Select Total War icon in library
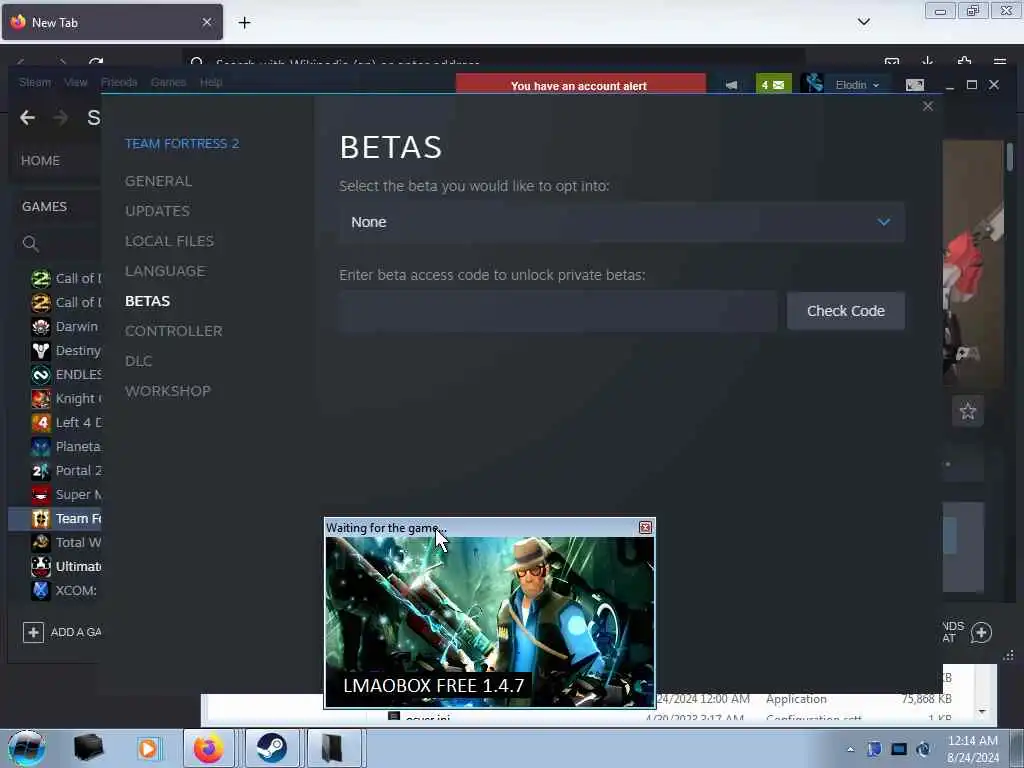This screenshot has width=1024, height=768. tap(41, 543)
